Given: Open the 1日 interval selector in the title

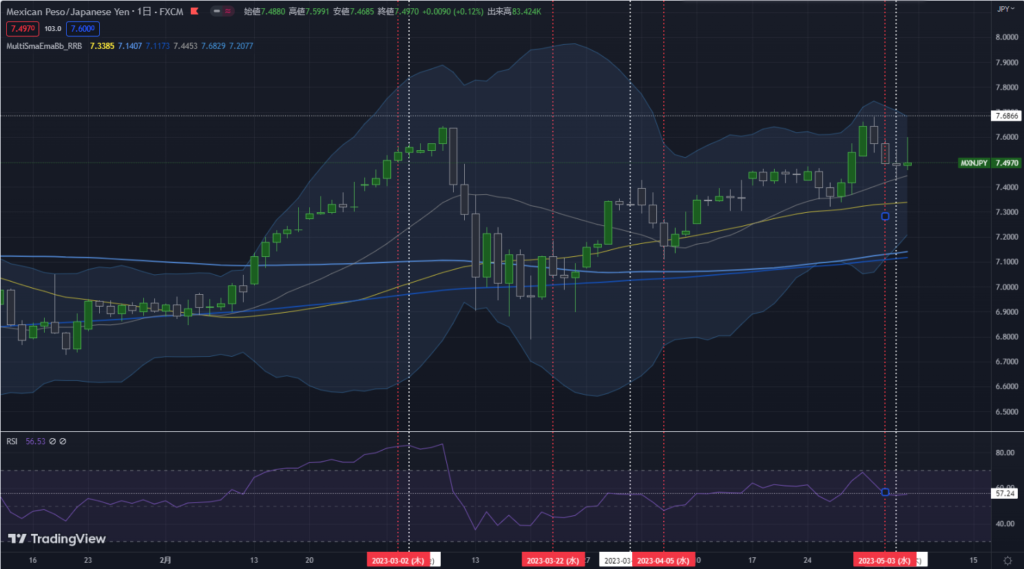Looking at the screenshot, I should tap(144, 11).
